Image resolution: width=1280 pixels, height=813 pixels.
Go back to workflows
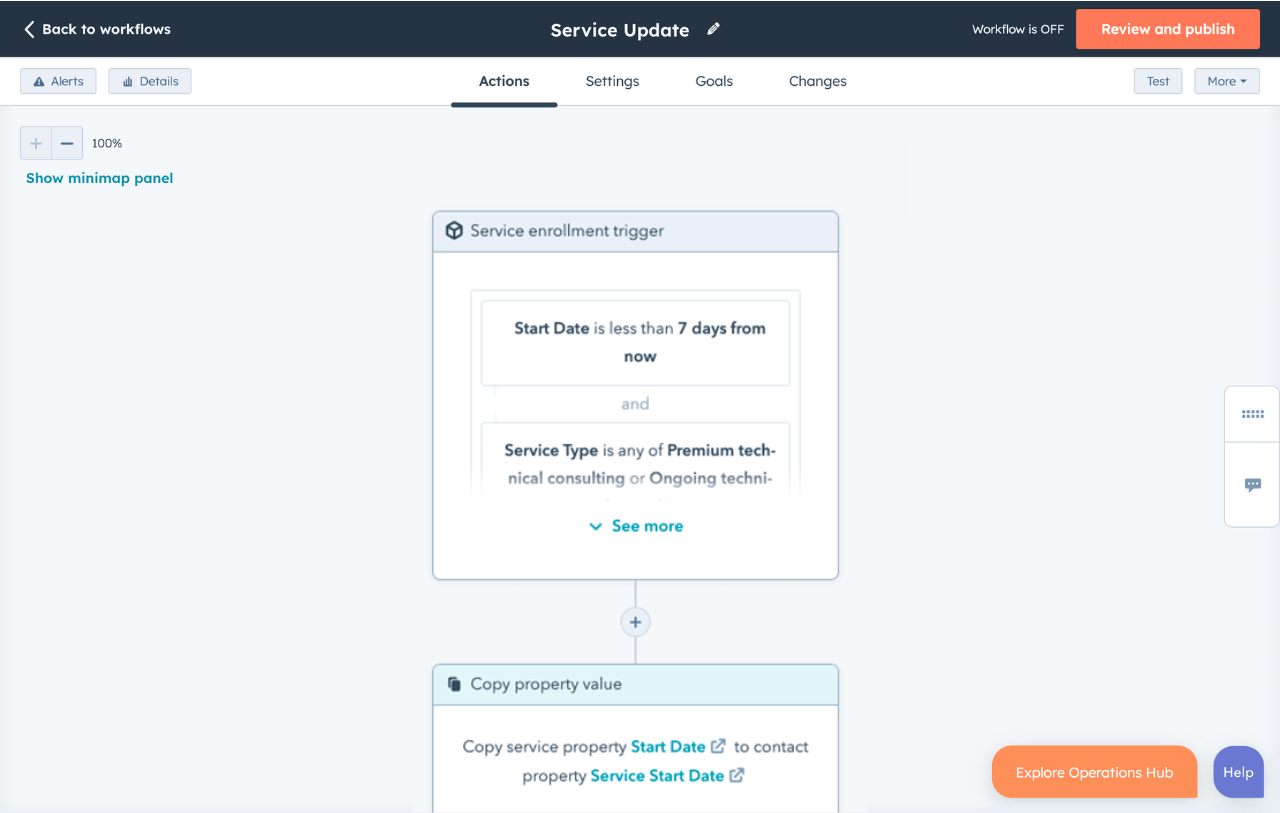[x=97, y=29]
